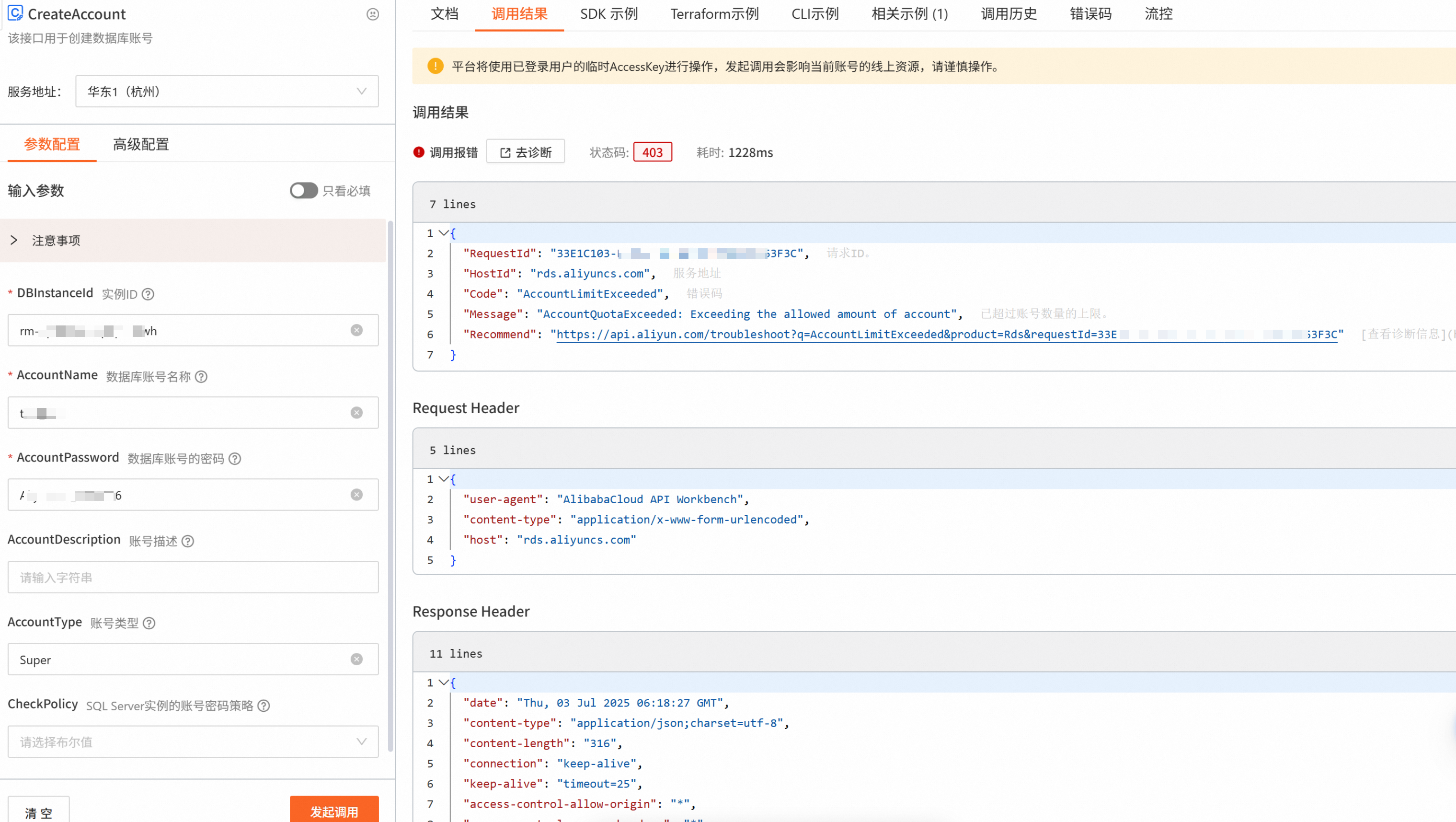Collapse the response JSON at line 1
This screenshot has width=1456, height=822.
444,233
